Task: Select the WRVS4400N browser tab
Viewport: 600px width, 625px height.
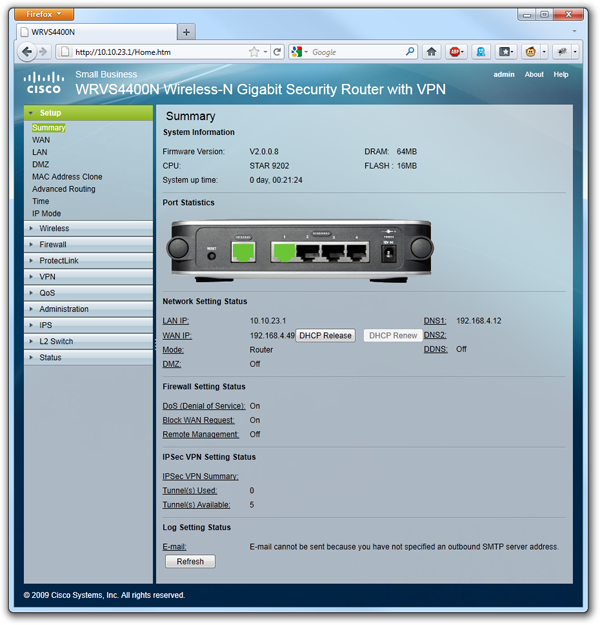Action: click(x=96, y=32)
